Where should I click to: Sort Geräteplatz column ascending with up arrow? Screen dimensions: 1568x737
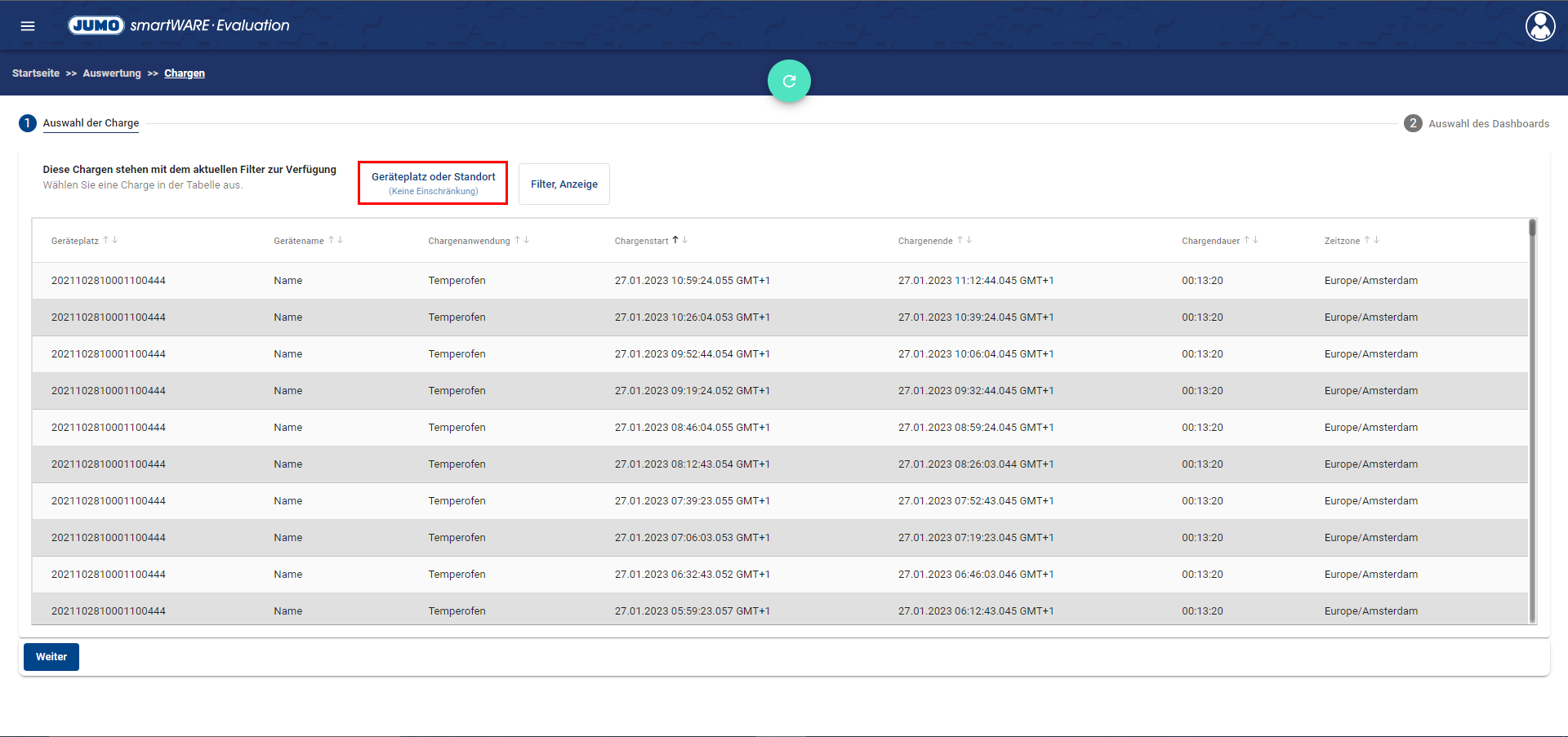105,240
